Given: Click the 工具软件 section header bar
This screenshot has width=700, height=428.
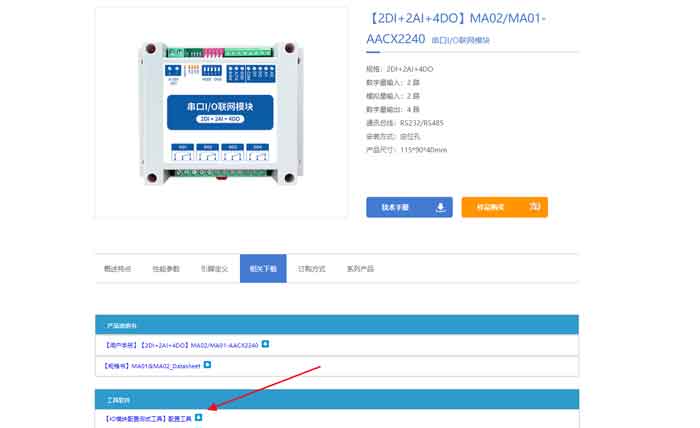Looking at the screenshot, I should click(x=336, y=398).
